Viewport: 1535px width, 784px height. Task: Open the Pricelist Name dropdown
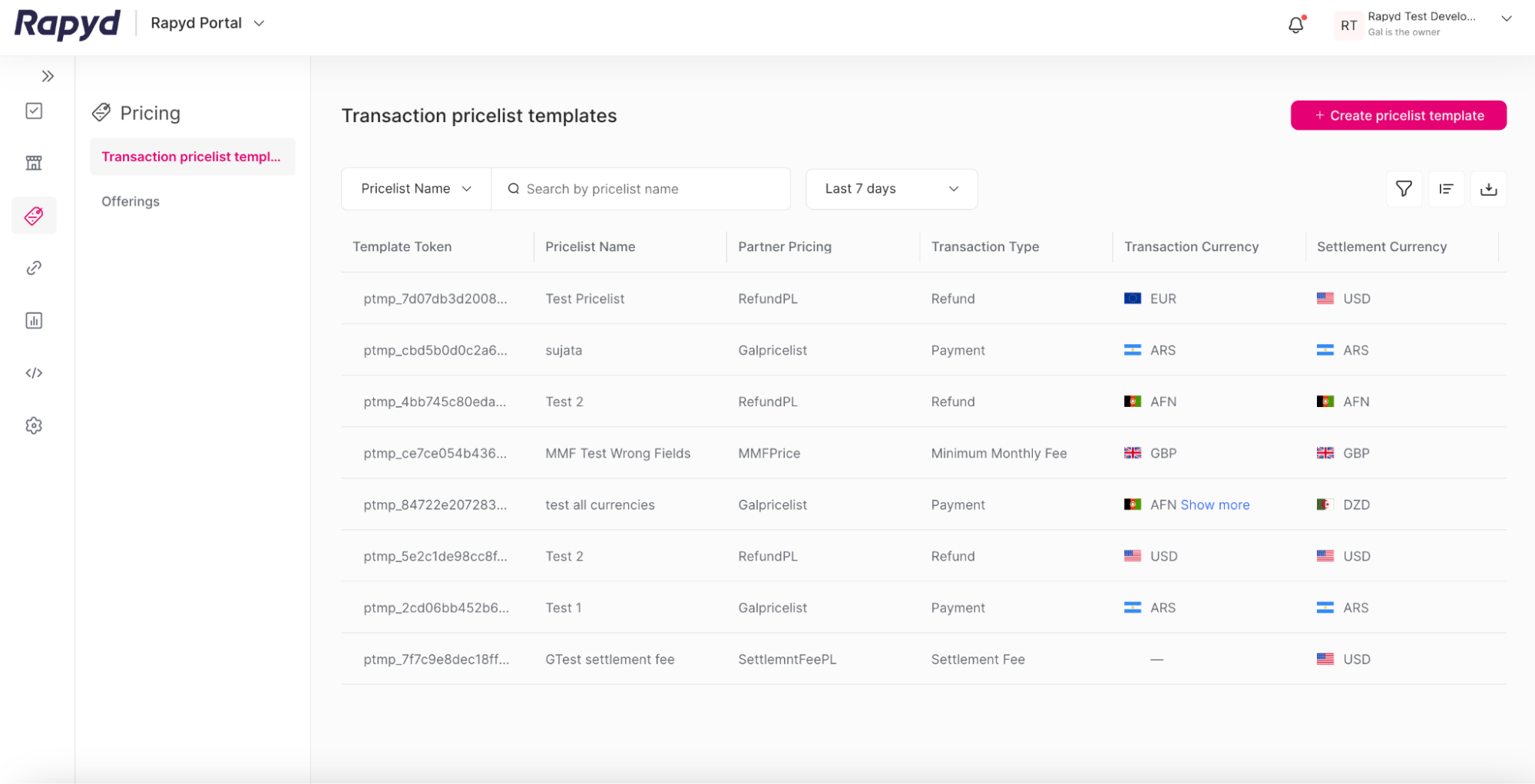coord(415,188)
